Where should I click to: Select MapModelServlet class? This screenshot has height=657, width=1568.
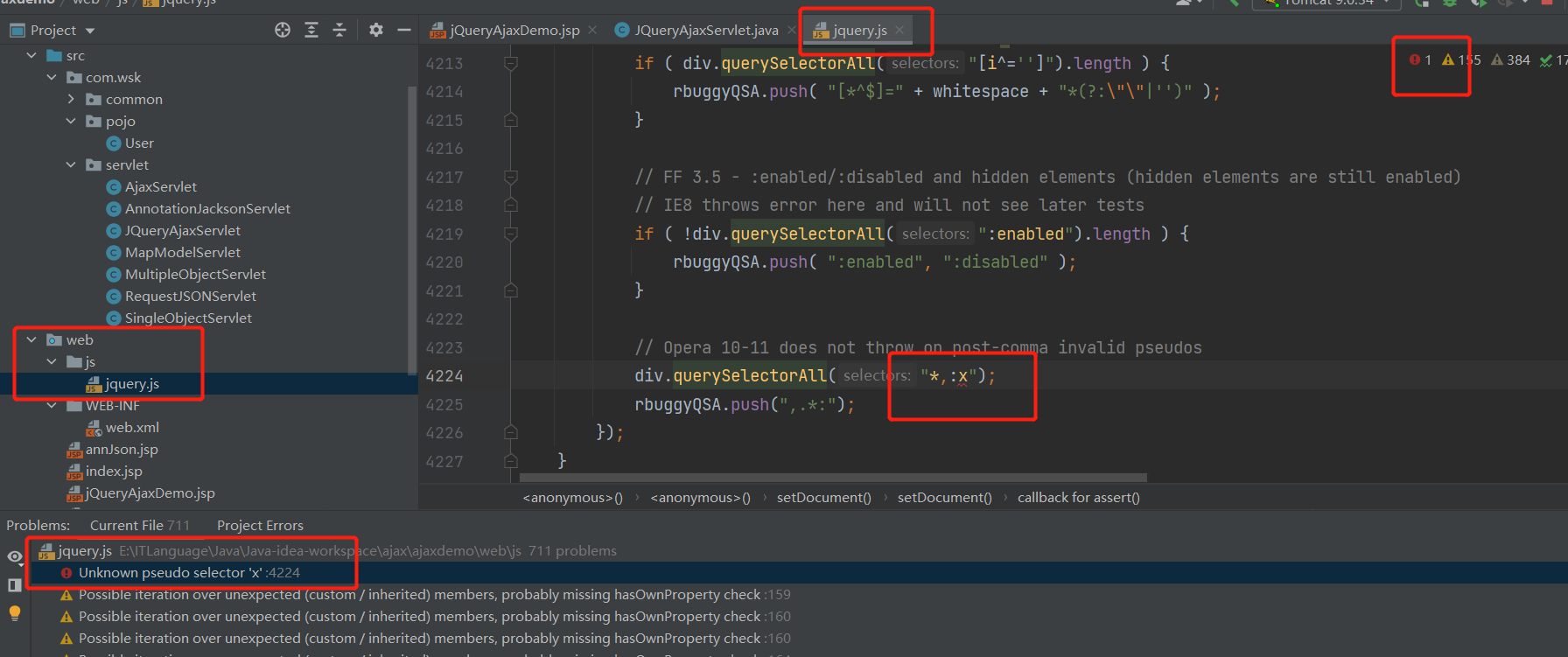(182, 253)
